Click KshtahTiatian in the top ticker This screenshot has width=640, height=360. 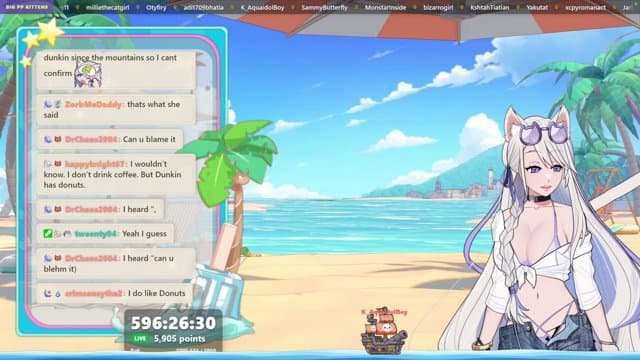tap(489, 7)
